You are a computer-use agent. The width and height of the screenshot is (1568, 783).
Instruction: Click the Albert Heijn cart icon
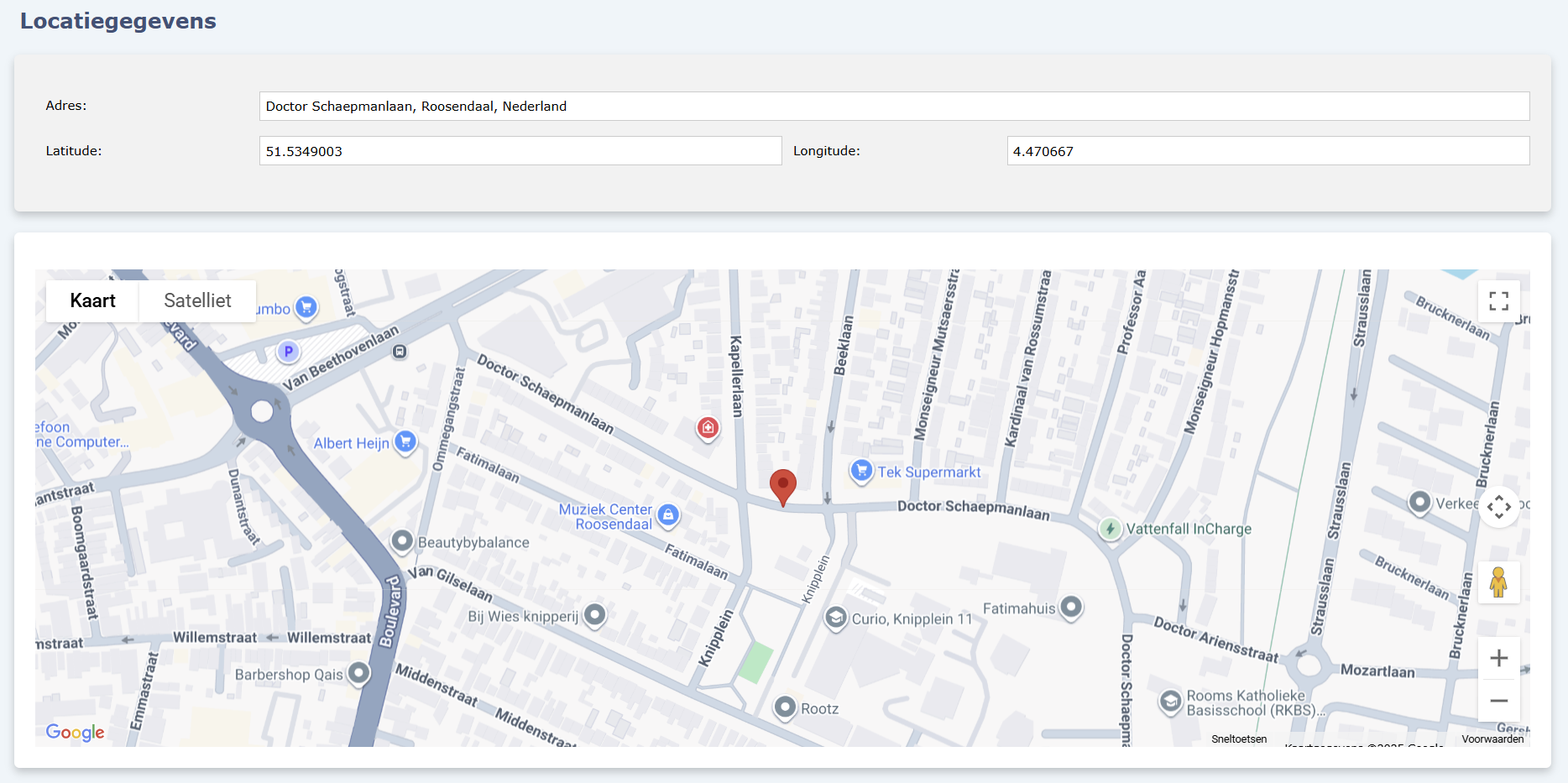click(x=405, y=441)
